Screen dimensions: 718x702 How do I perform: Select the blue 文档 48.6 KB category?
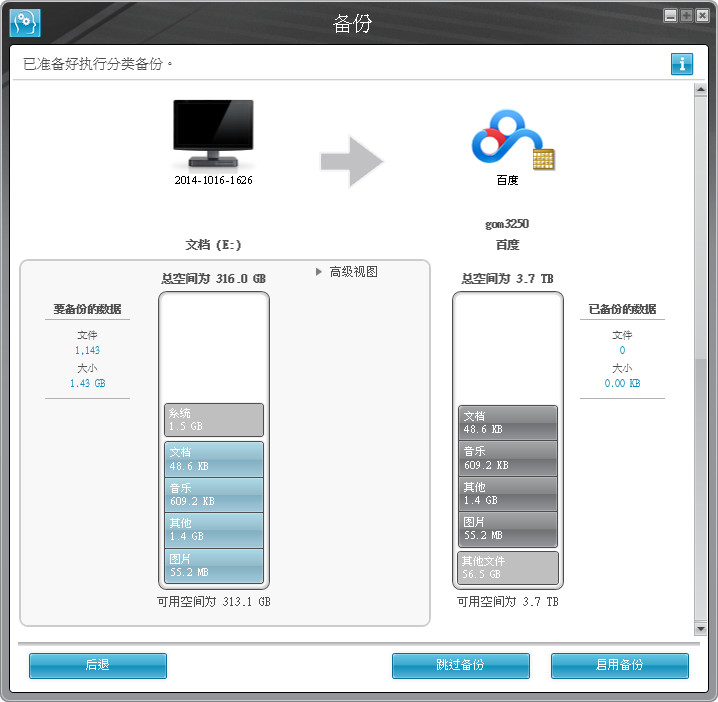[x=214, y=459]
